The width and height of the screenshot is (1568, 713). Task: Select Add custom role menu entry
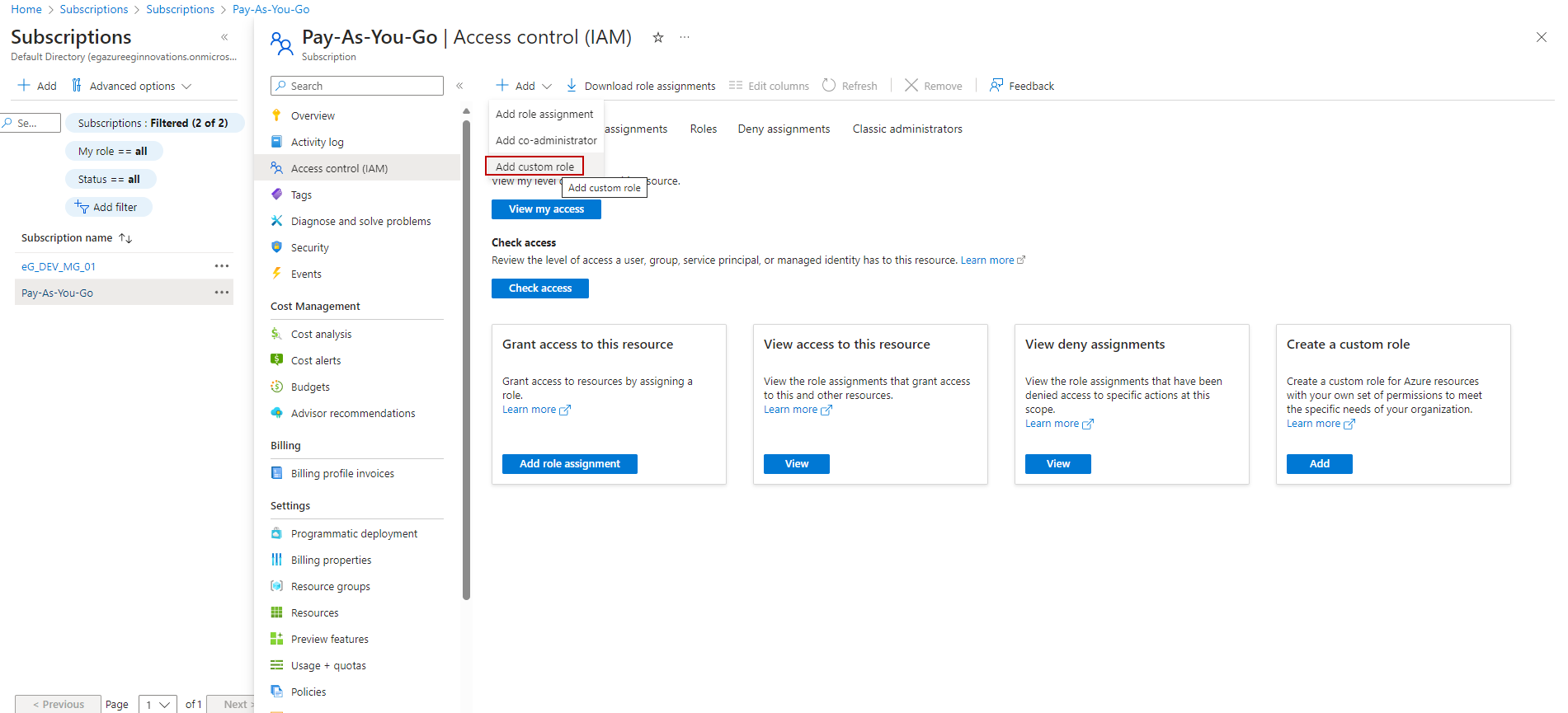[x=534, y=167]
